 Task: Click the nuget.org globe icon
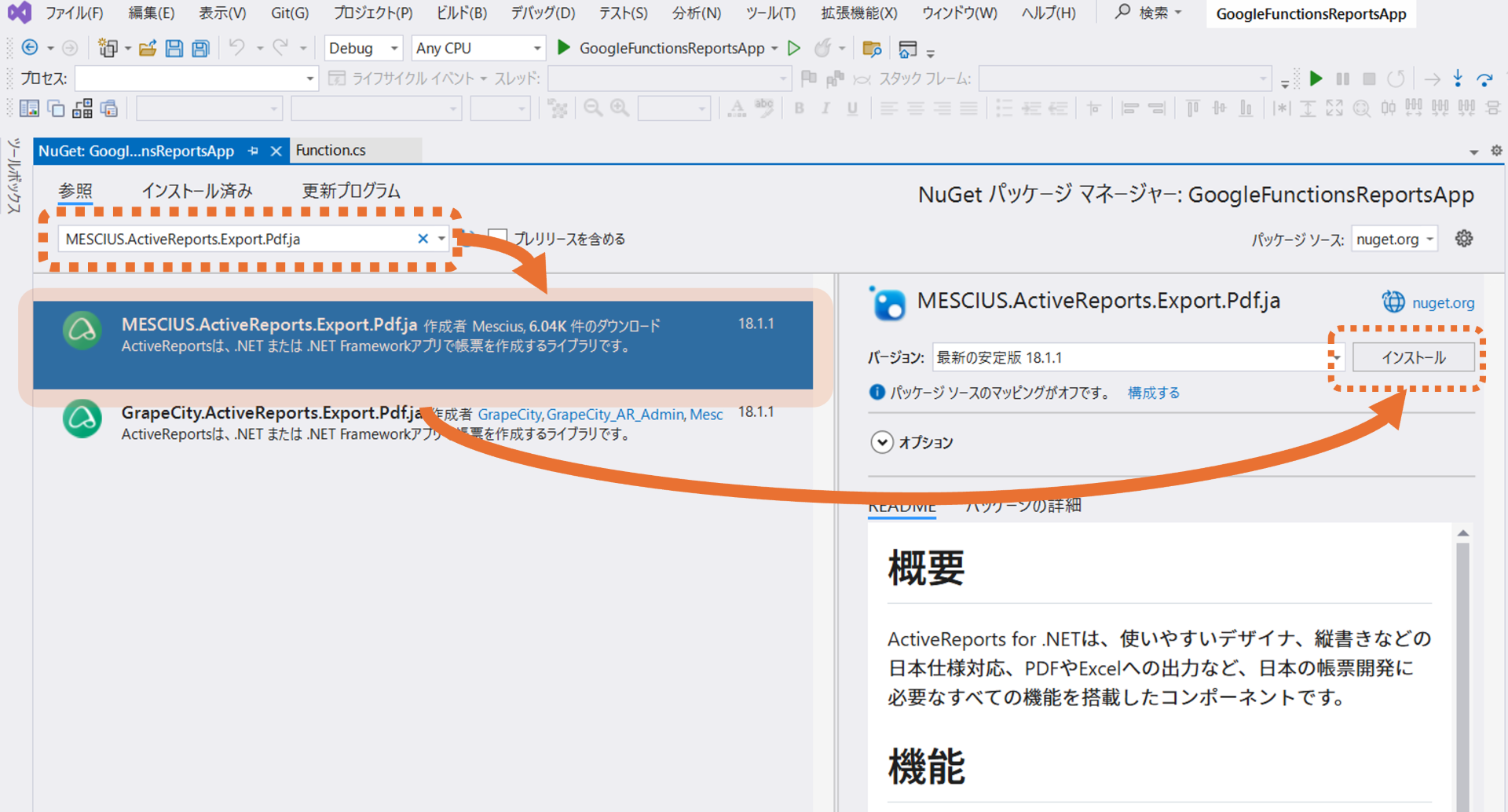1393,302
